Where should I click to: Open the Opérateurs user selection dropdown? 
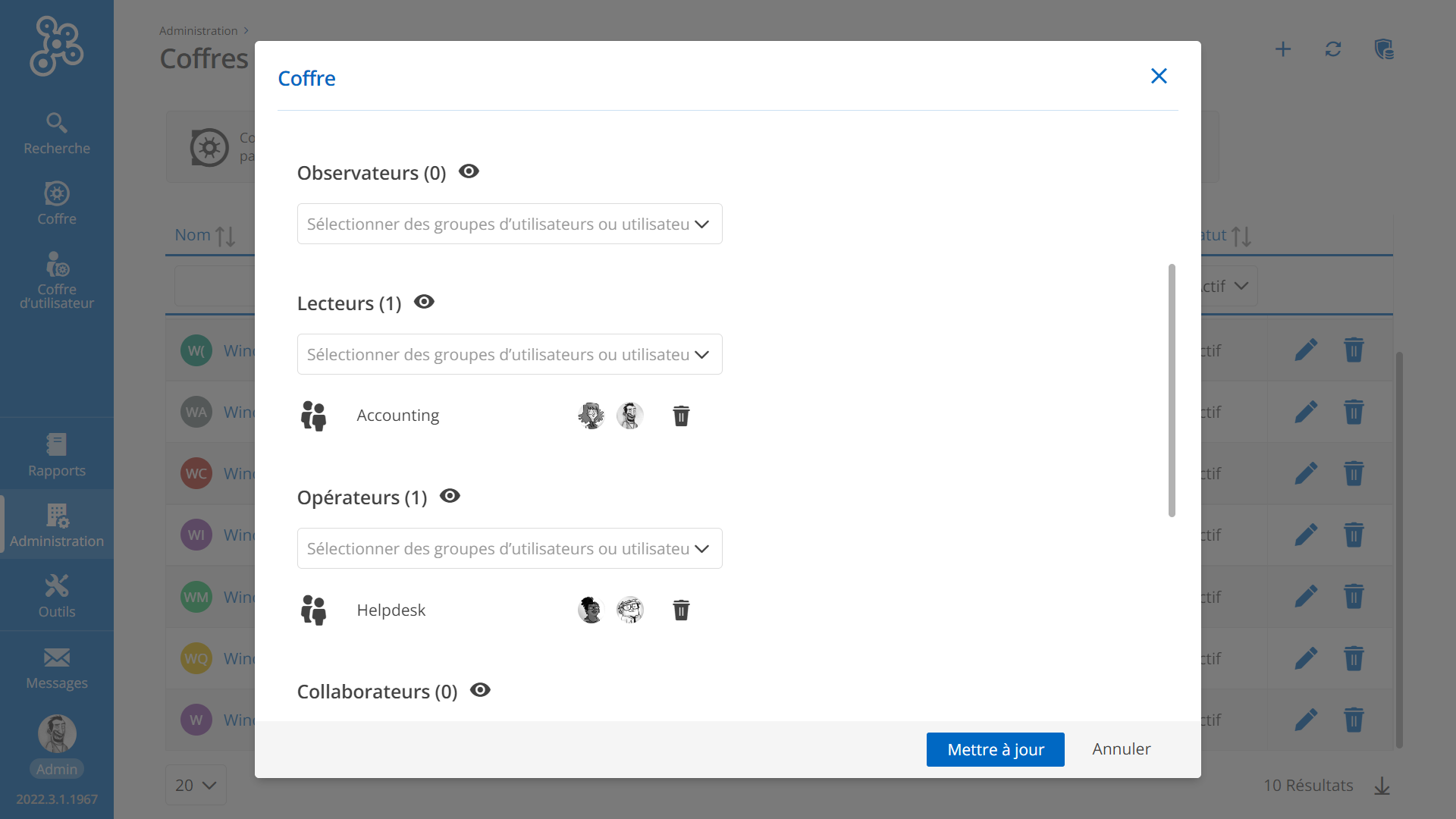(510, 548)
